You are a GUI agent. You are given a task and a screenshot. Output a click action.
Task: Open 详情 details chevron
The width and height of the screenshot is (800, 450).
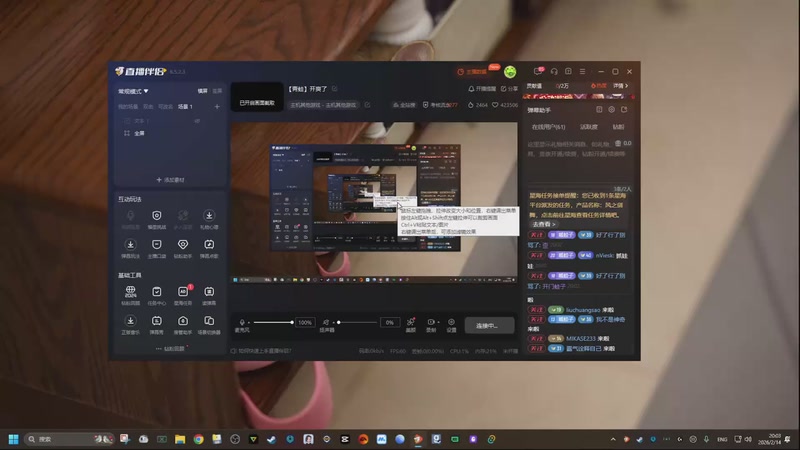point(620,86)
